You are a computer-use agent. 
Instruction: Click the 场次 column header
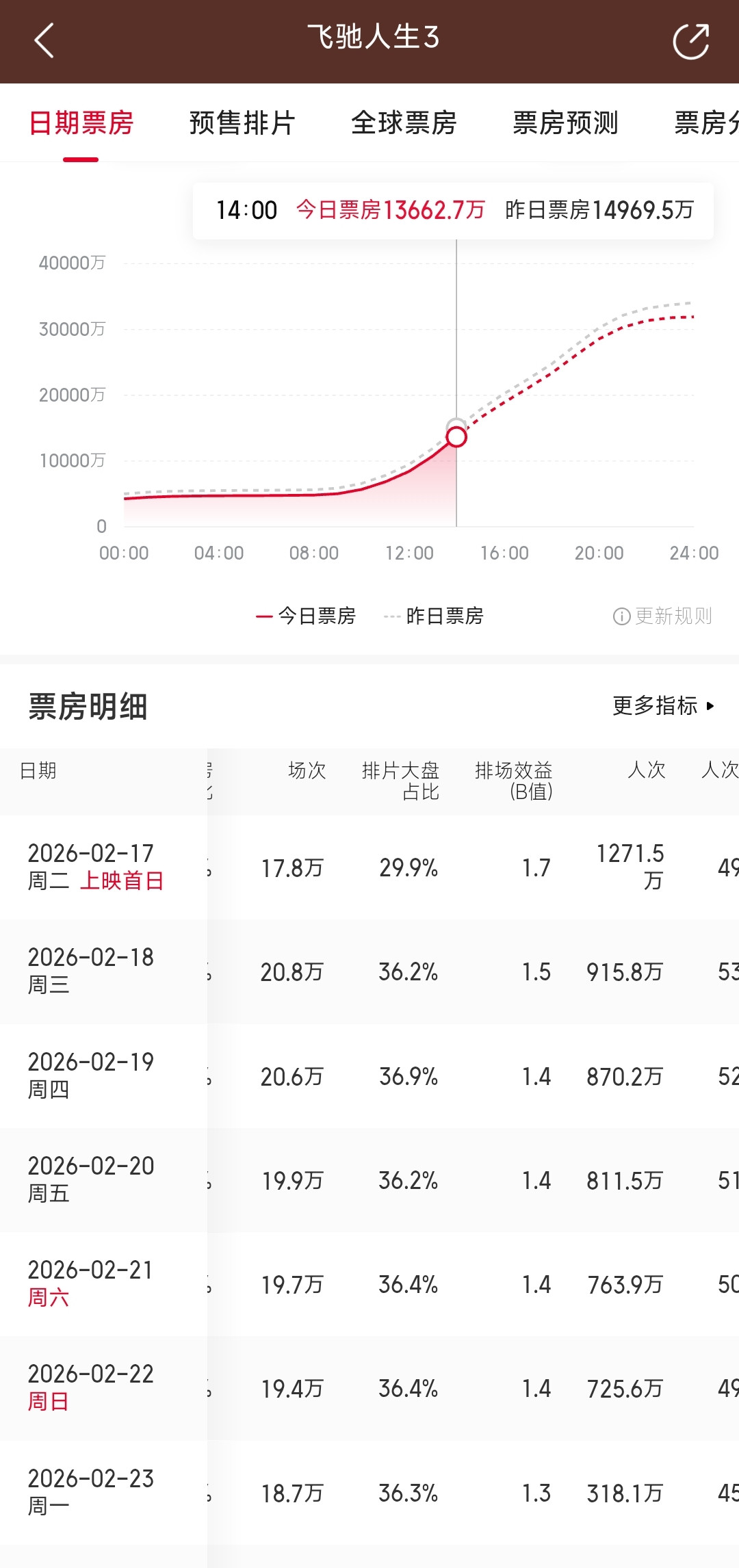(307, 770)
